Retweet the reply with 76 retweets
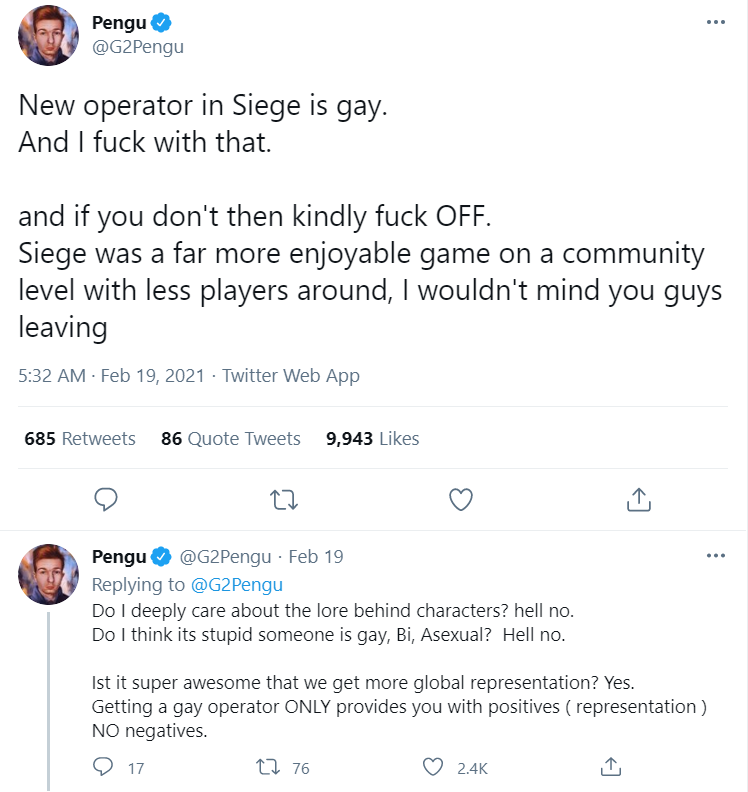748x792 pixels. (269, 767)
